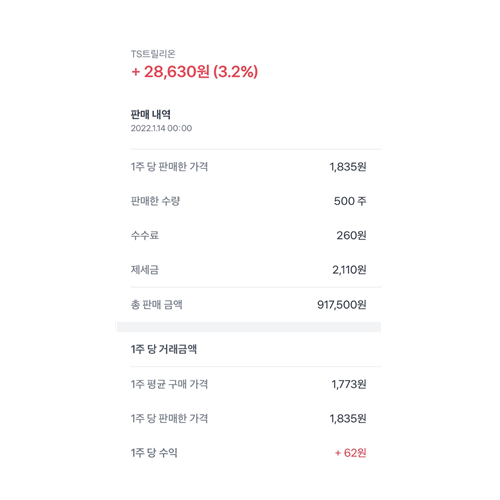Click the 2022.1.14 00:00 date text
Viewport: 500px width, 500px height.
(161, 128)
